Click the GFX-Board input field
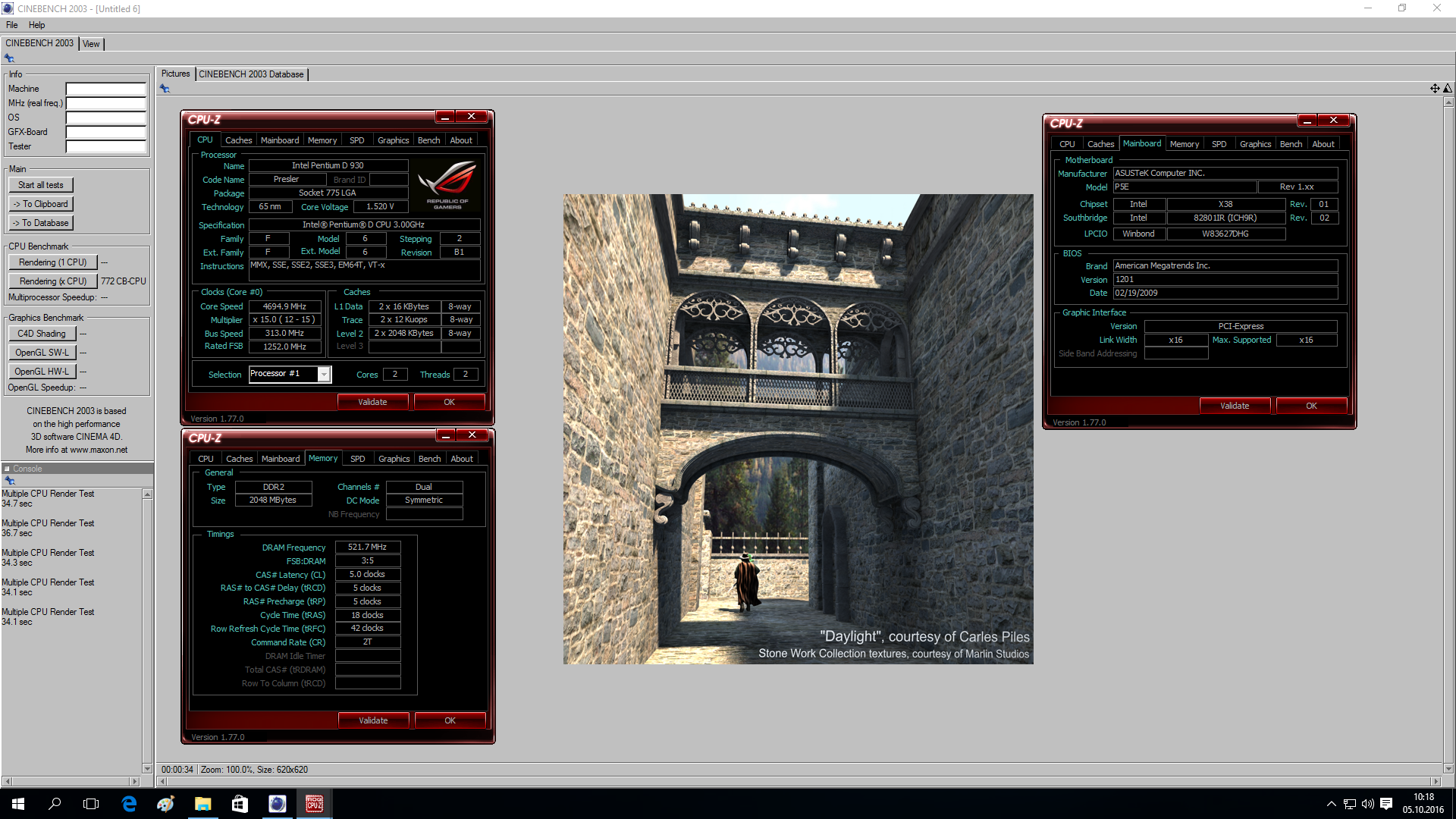Viewport: 1456px width, 819px height. pos(106,132)
